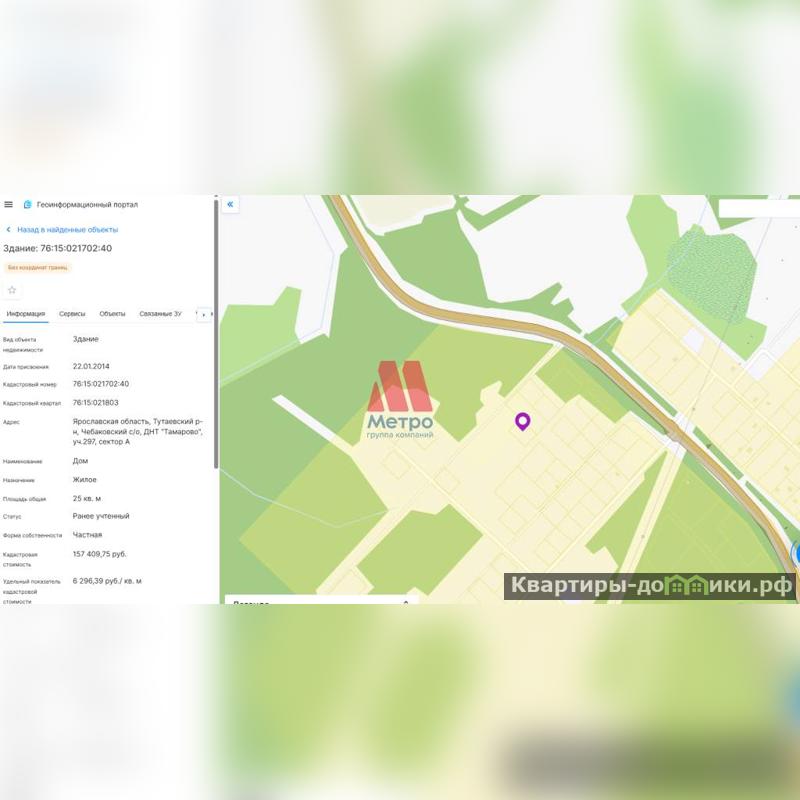800x800 pixels.
Task: Click the purple location marker on map
Action: tap(522, 421)
